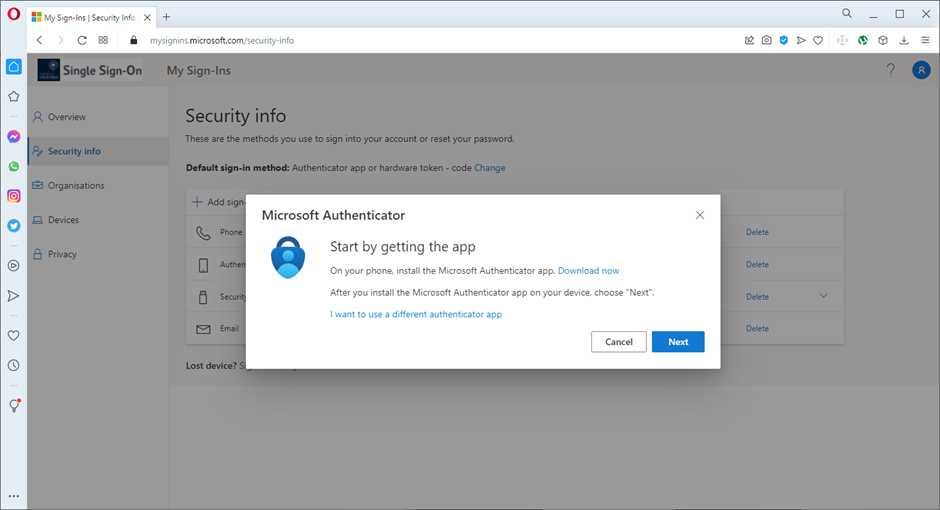Click the Download now link
This screenshot has width=940, height=510.
pos(588,271)
